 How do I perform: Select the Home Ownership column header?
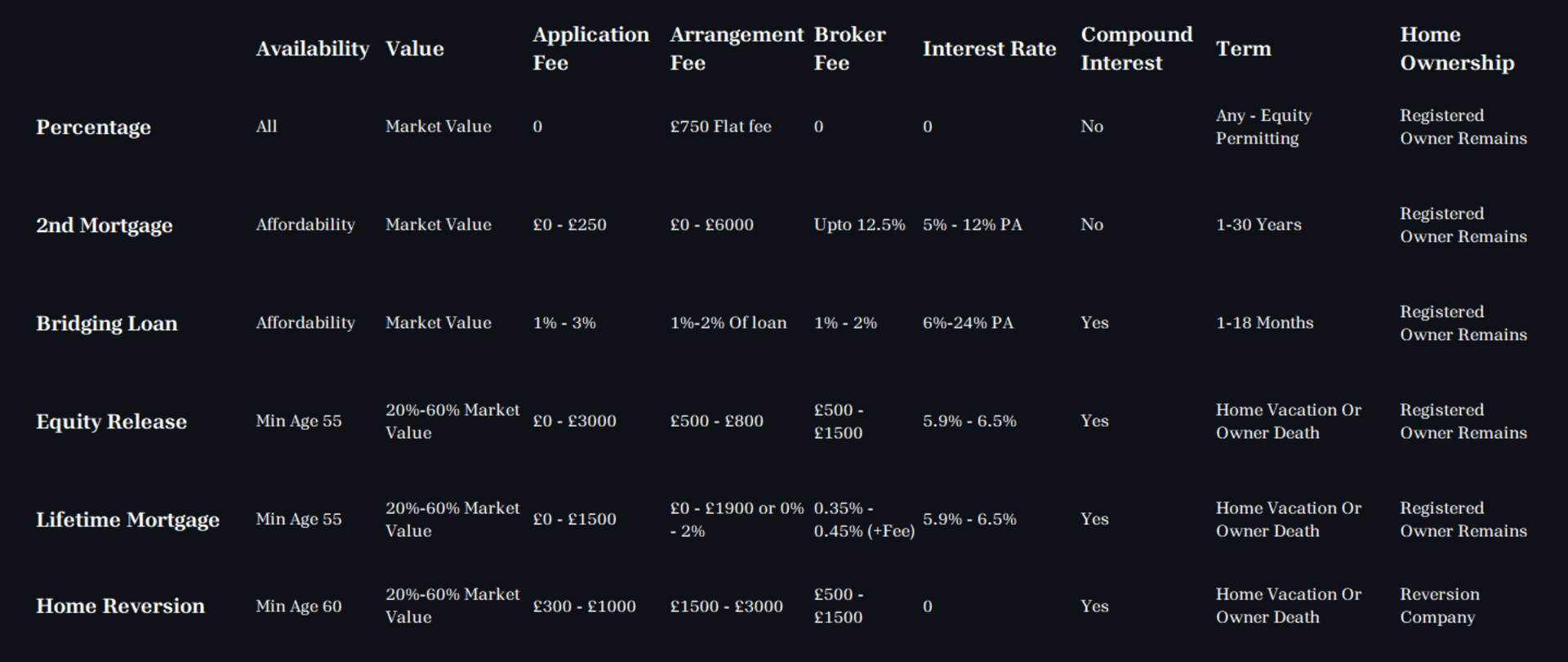coord(1457,49)
